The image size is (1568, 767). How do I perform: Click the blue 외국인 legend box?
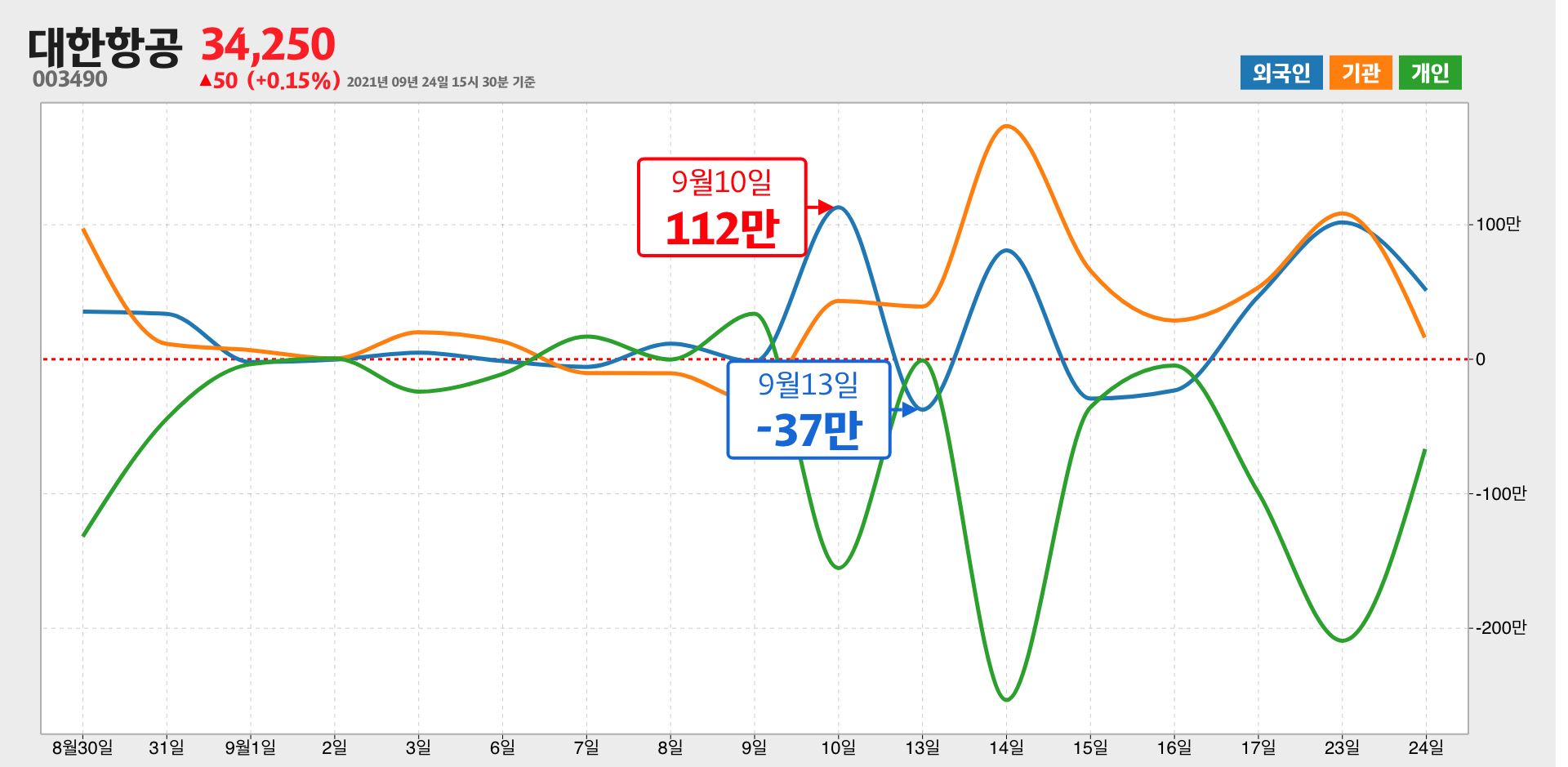click(1281, 73)
